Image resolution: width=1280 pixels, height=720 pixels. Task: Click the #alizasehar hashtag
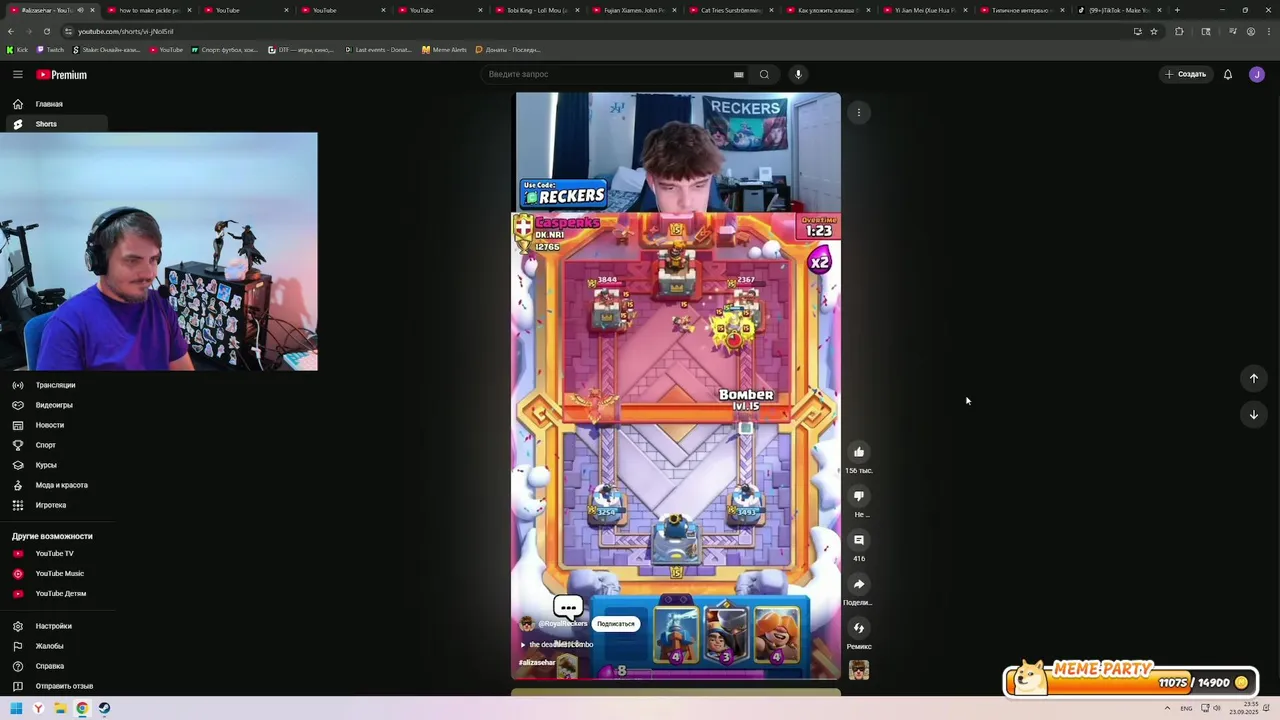coord(537,662)
